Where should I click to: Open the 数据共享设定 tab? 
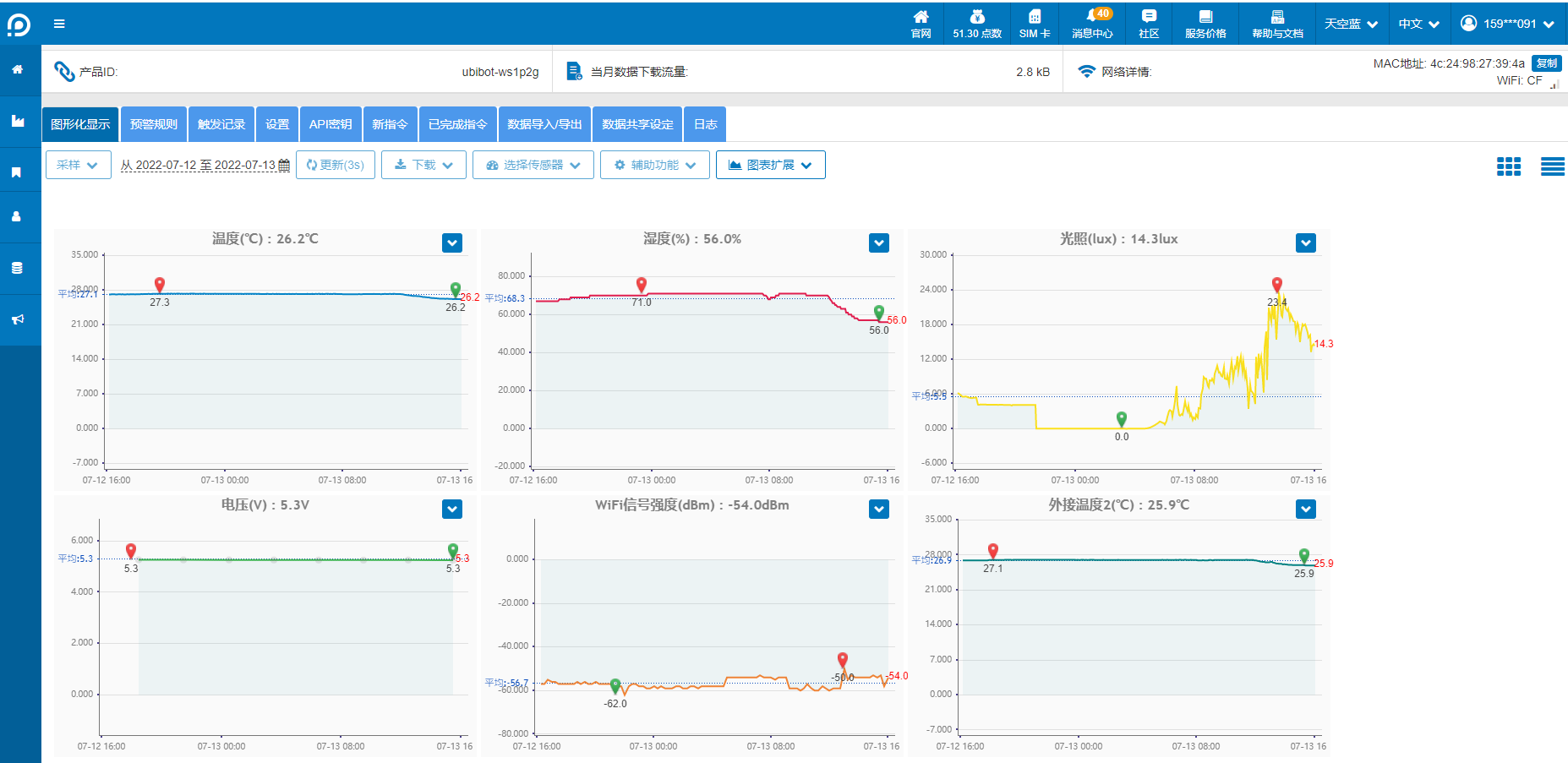pos(637,124)
